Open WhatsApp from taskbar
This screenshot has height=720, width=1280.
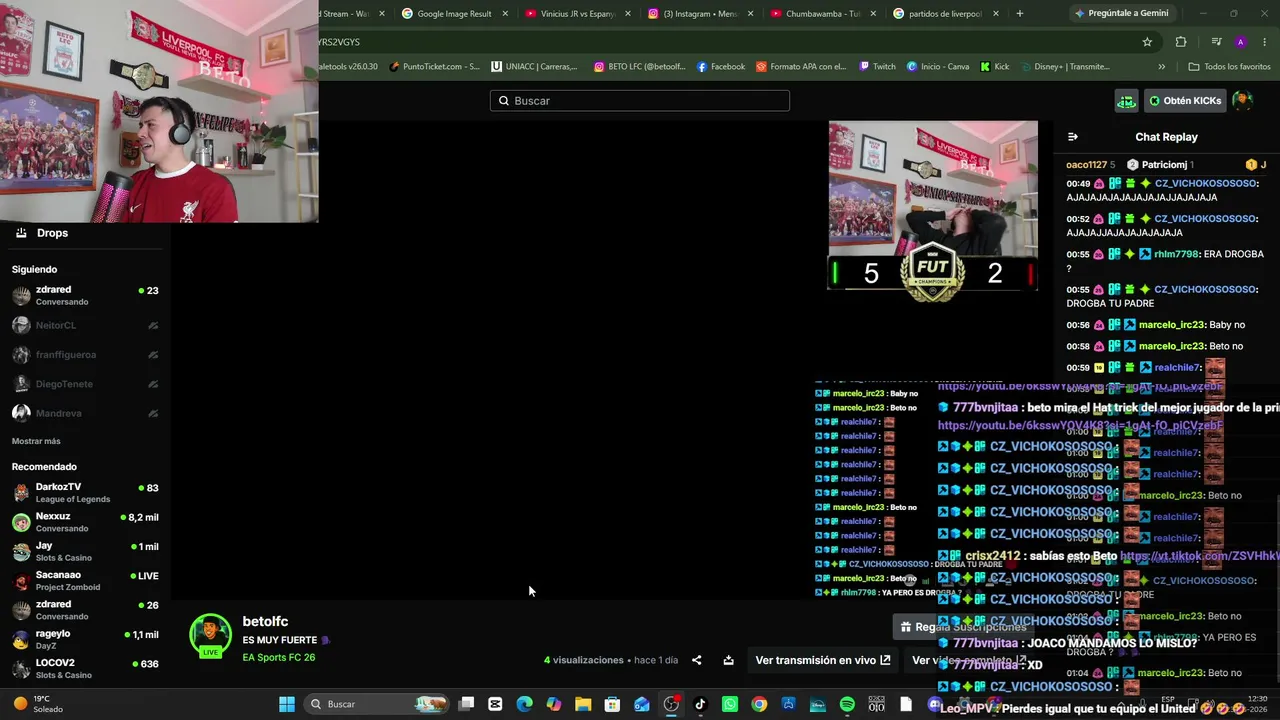click(730, 704)
